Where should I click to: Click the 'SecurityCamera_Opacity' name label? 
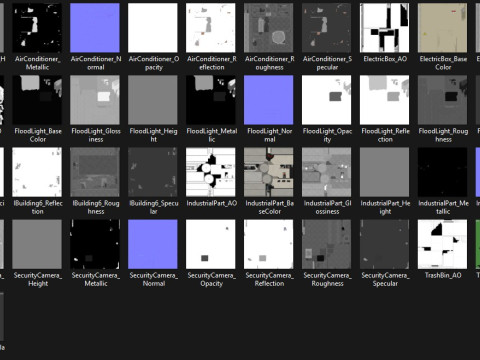point(211,279)
